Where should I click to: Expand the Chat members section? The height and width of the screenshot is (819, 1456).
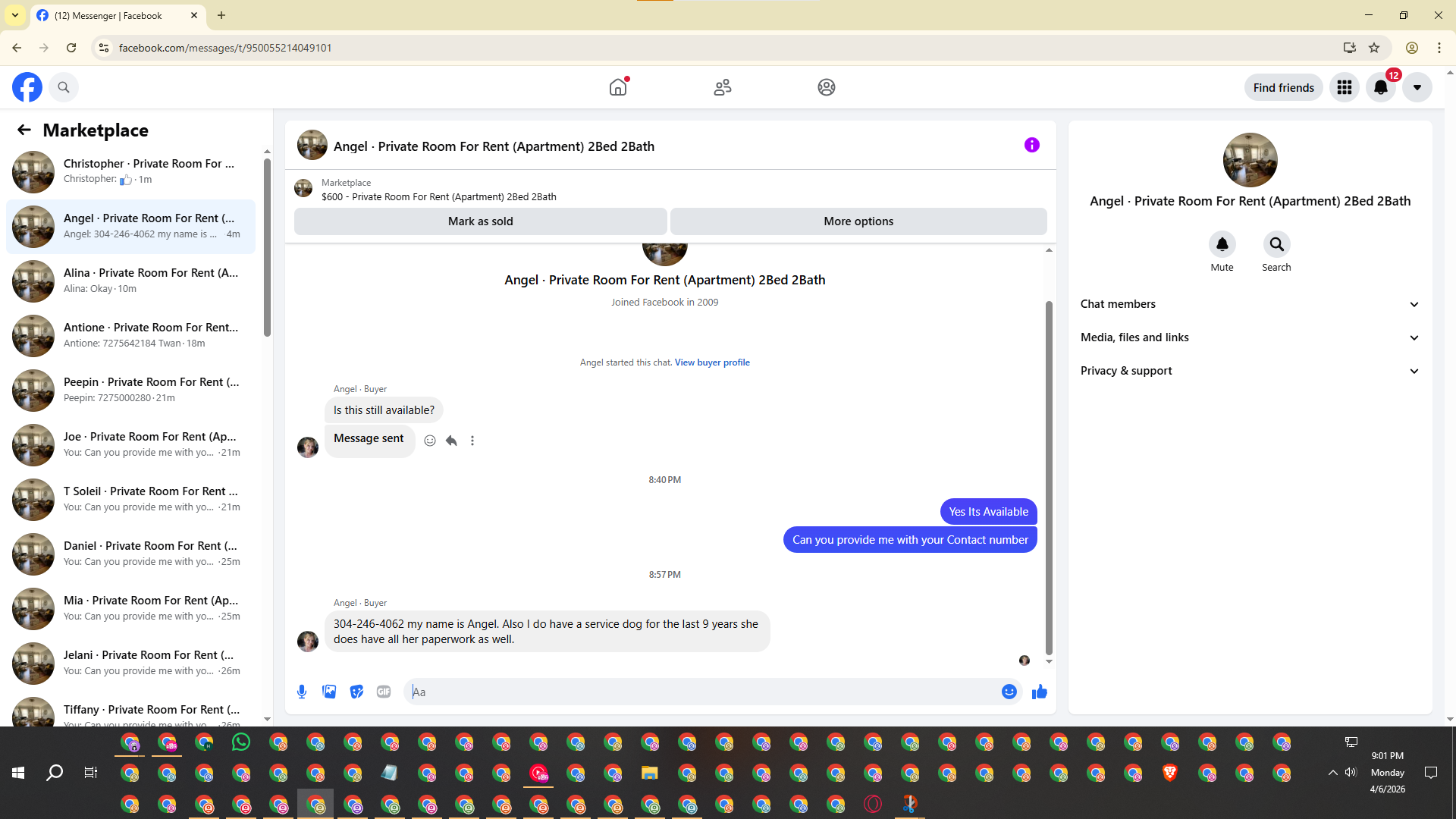(1250, 304)
